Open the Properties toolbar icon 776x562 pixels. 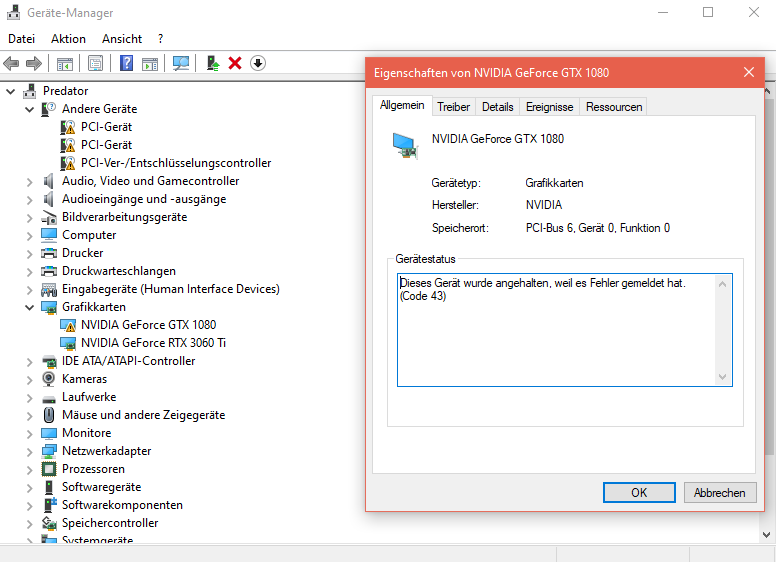96,63
